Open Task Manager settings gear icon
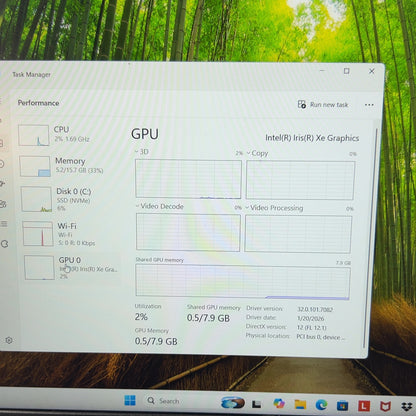416x416 pixels. tap(9, 340)
